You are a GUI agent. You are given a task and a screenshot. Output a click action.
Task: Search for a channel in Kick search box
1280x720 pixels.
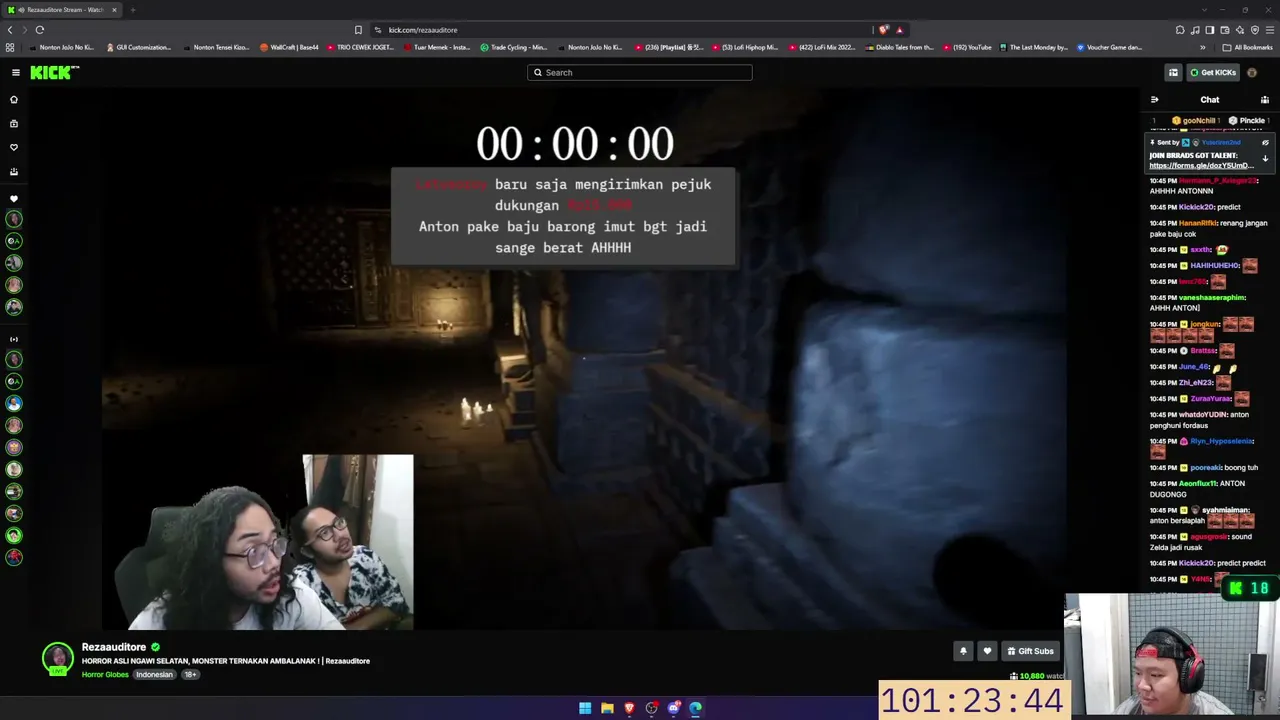tap(640, 72)
